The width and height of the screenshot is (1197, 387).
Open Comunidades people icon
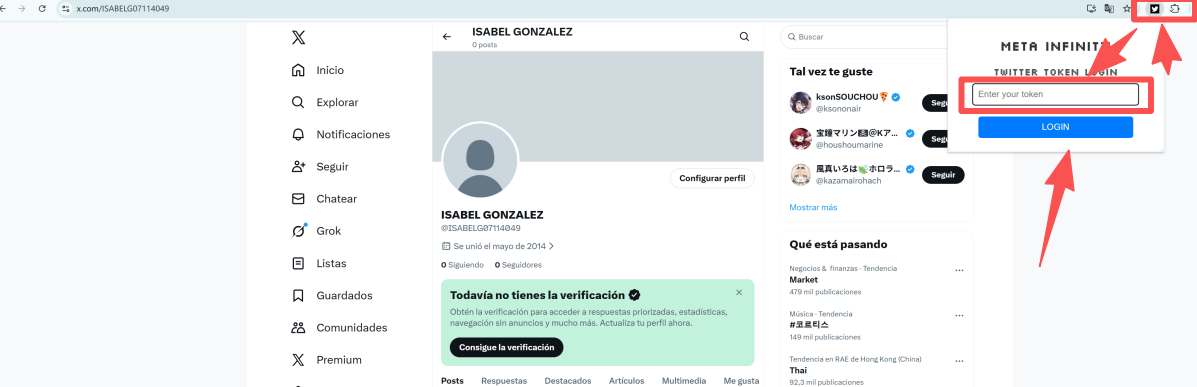coord(298,327)
